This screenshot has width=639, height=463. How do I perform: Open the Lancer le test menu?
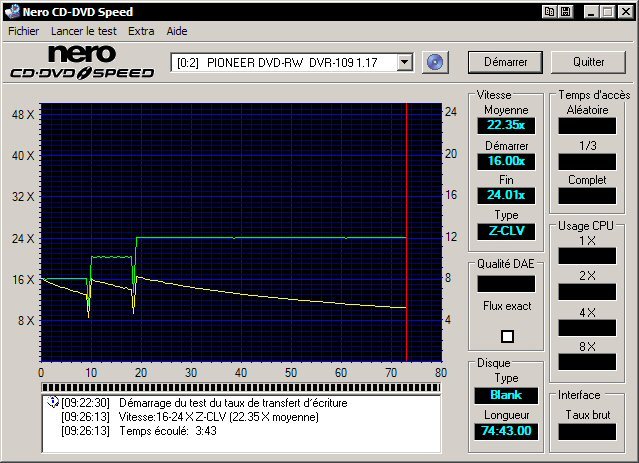(84, 31)
